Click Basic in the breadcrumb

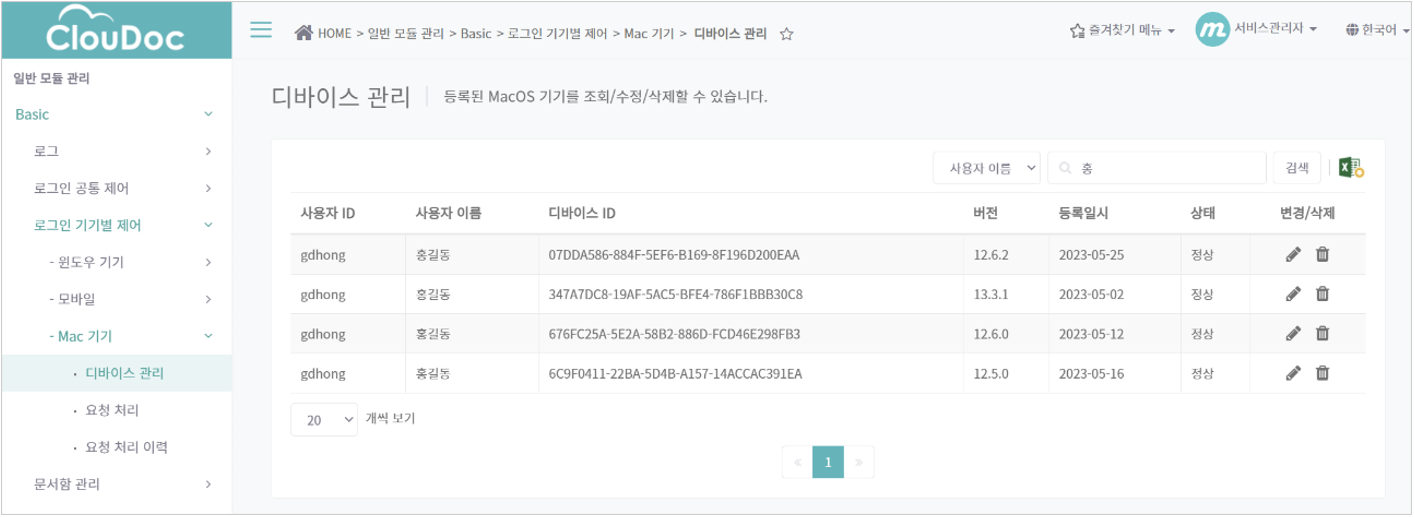coord(476,34)
